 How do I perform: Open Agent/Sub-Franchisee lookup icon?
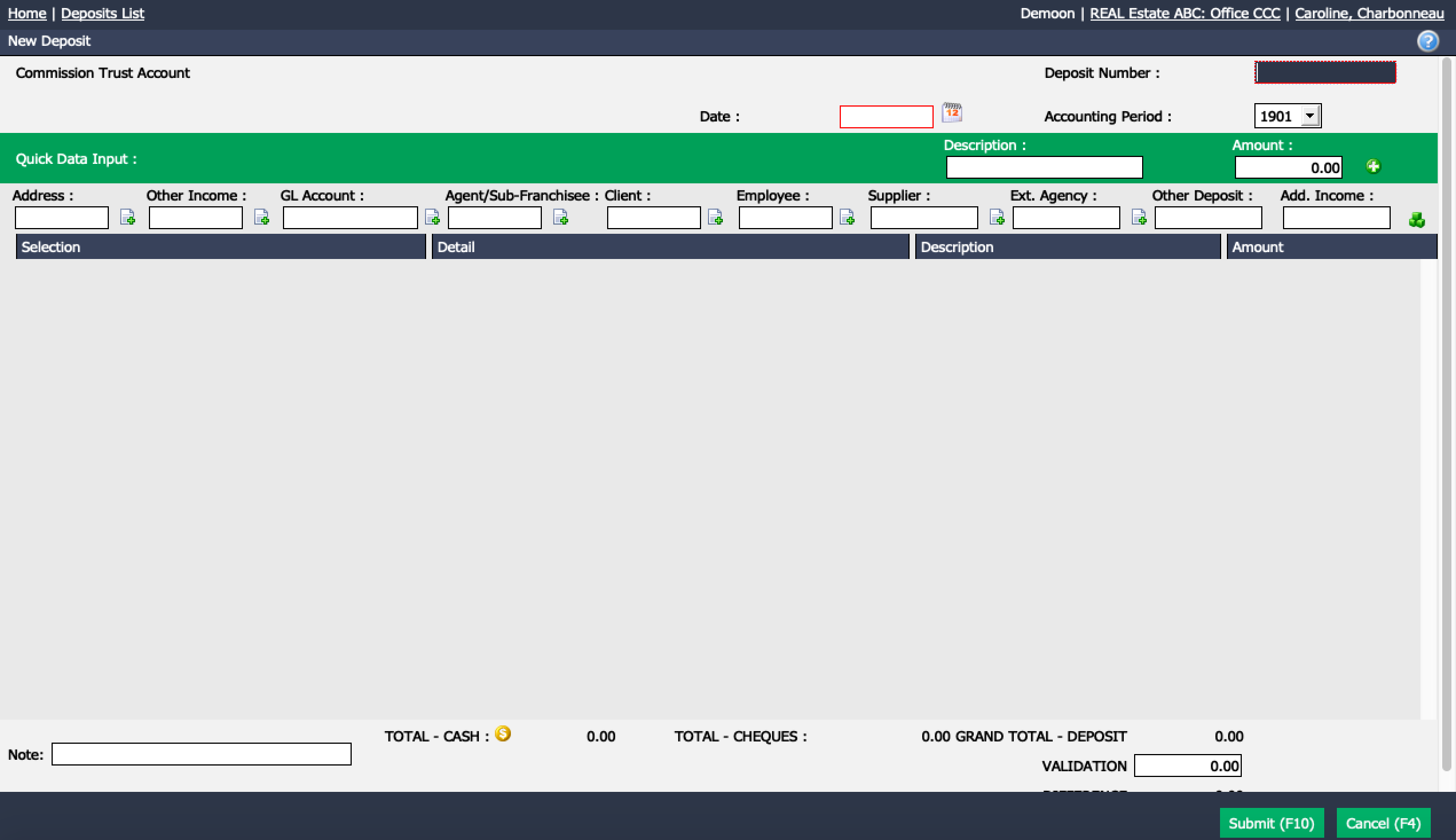561,218
